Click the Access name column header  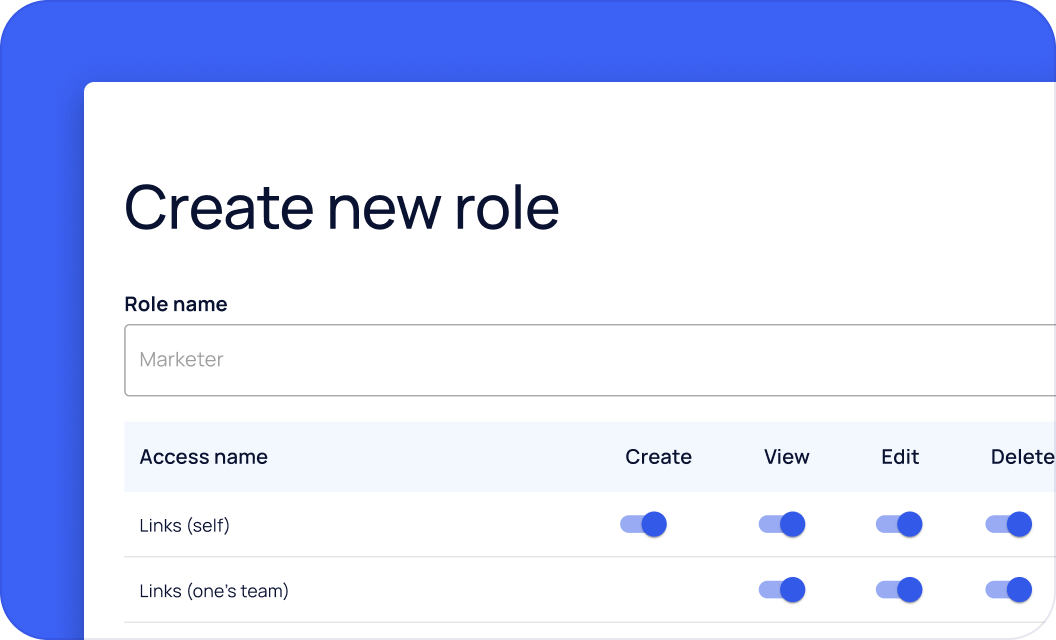(x=203, y=457)
